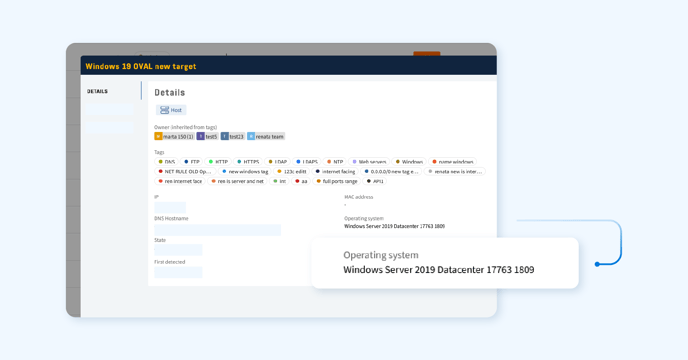Select the full ports range tag

(337, 181)
